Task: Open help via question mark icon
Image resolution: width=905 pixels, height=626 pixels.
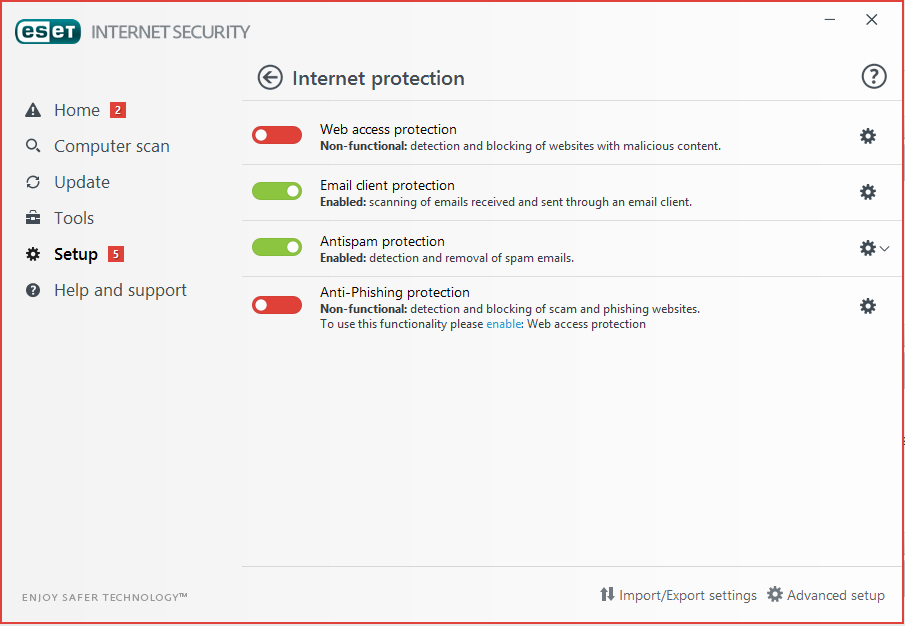Action: (874, 76)
